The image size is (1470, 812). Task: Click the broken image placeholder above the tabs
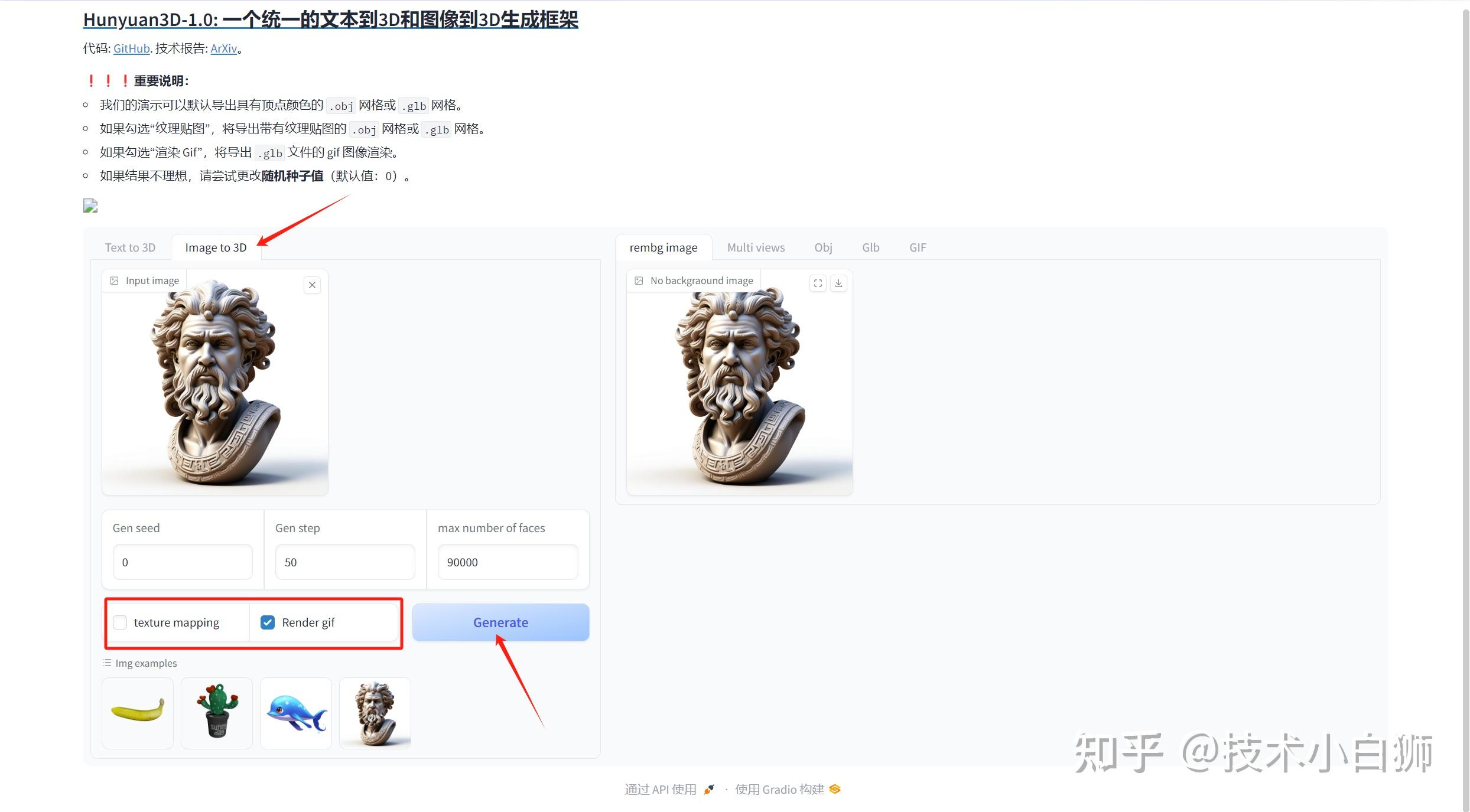(90, 206)
